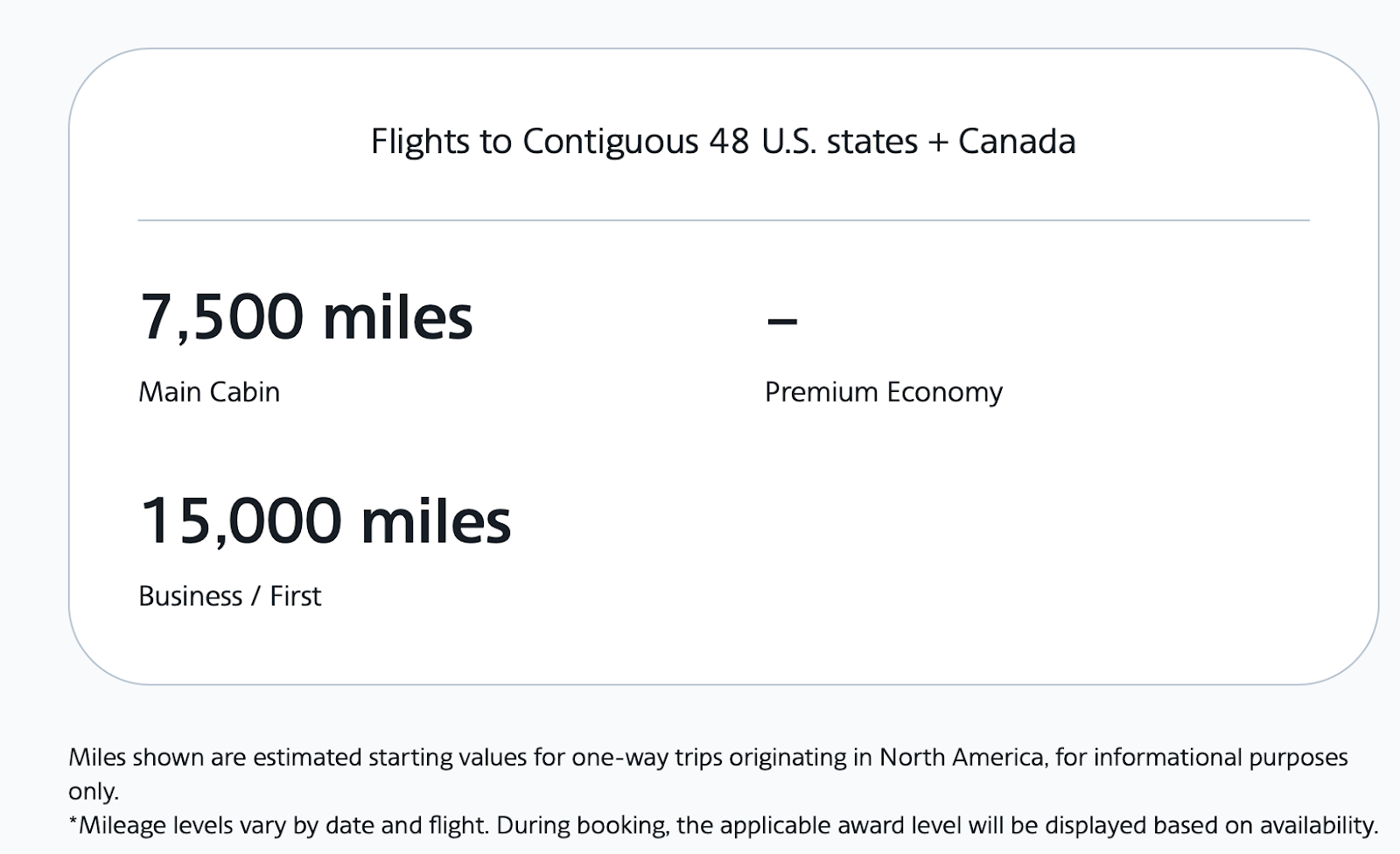Screen dimensions: 1400x854
Task: Click the word 'Canada' in the heading
Action: point(1017,142)
